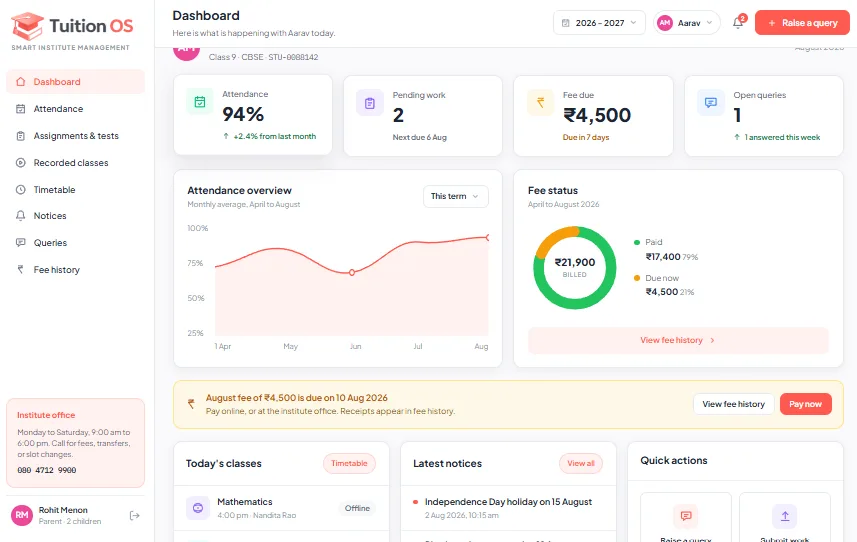857x542 pixels.
Task: Click 'Next due 6 Aug' text
Action: pyautogui.click(x=420, y=137)
